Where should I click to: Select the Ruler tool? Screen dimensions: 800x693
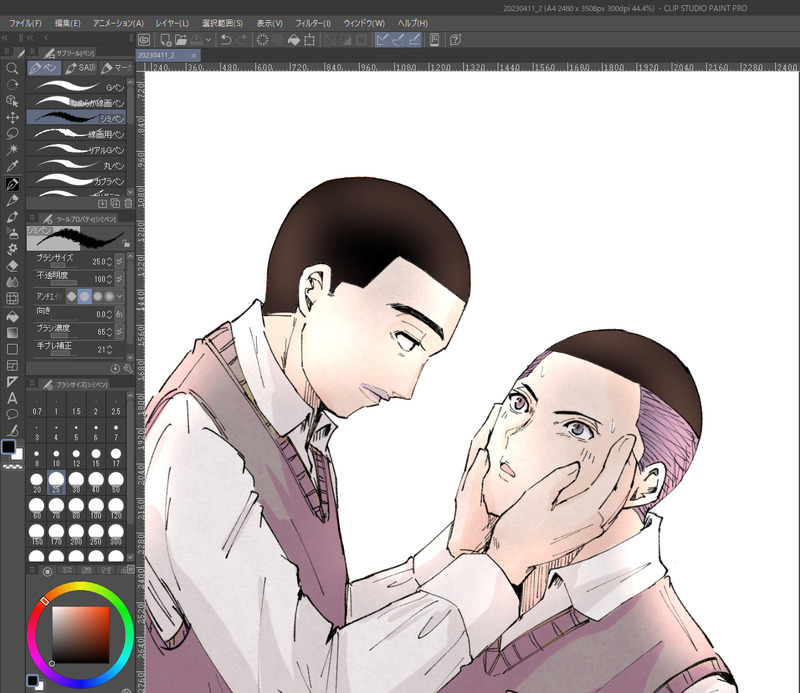12,382
